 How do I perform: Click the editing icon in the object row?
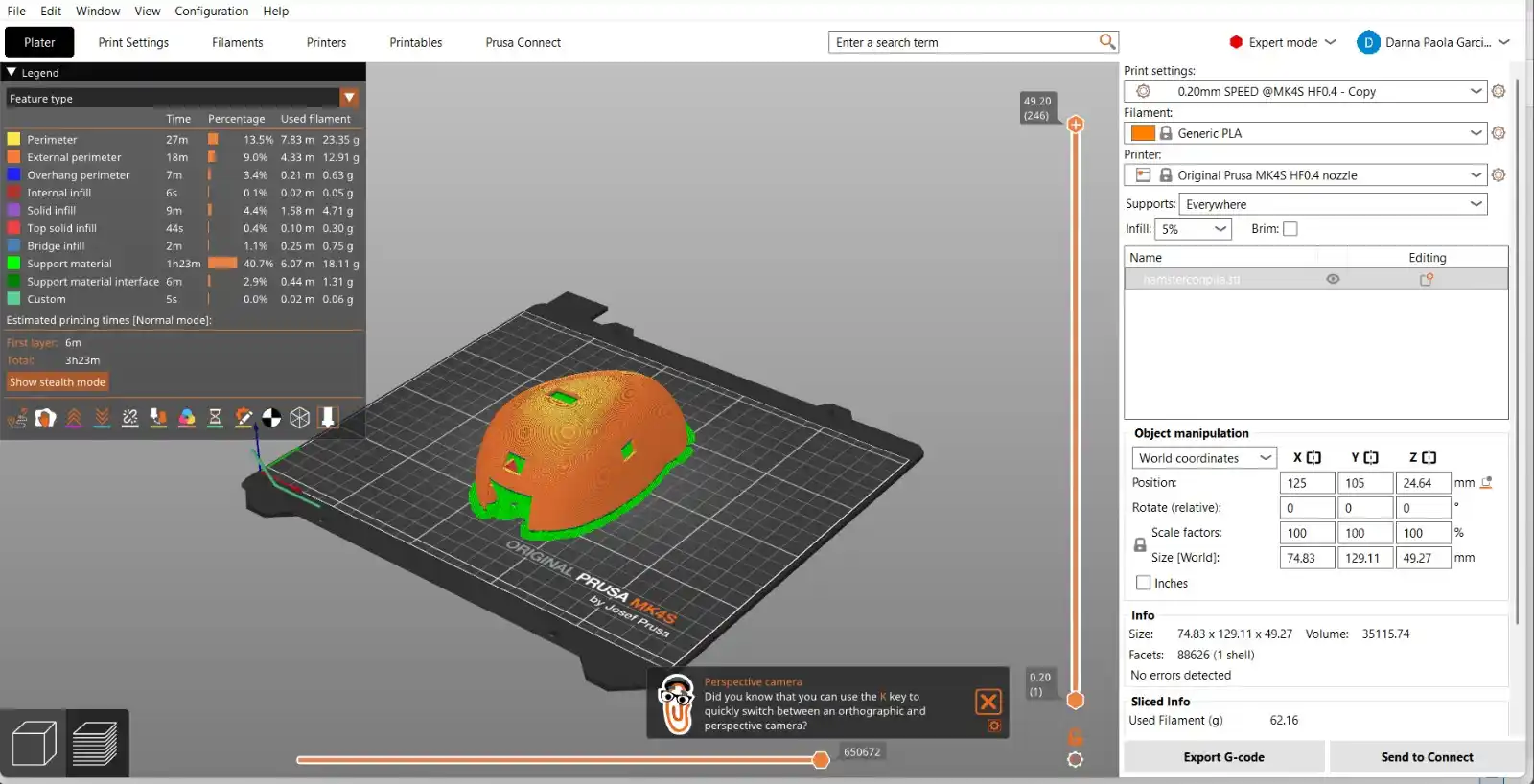(x=1427, y=279)
